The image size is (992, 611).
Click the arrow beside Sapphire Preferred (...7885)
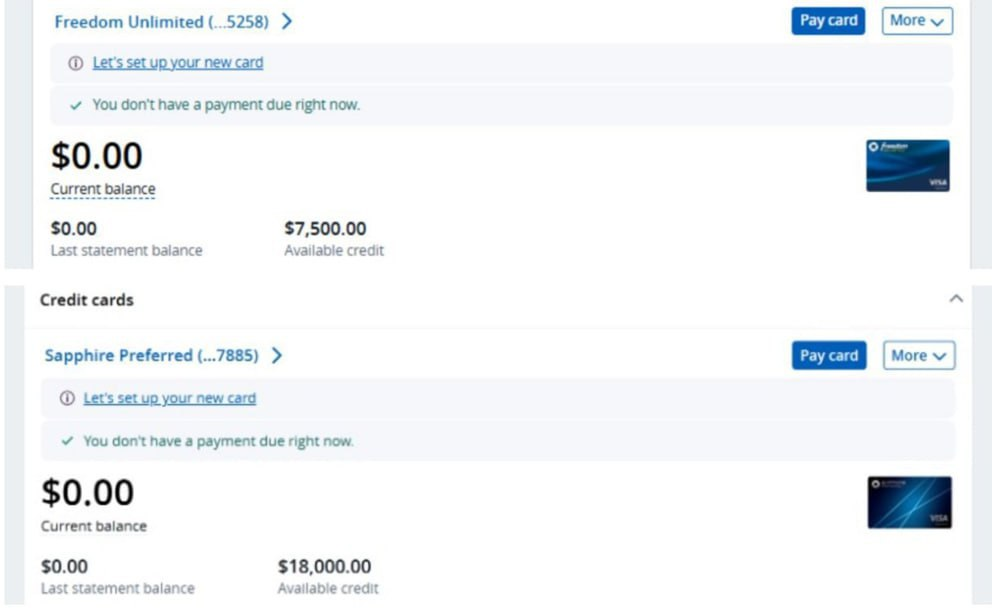[x=277, y=355]
